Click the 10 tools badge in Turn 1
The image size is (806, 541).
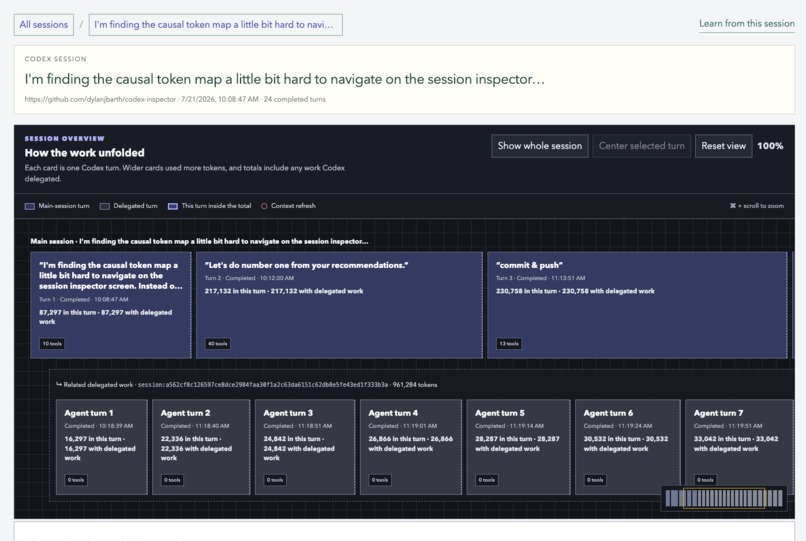pyautogui.click(x=52, y=344)
